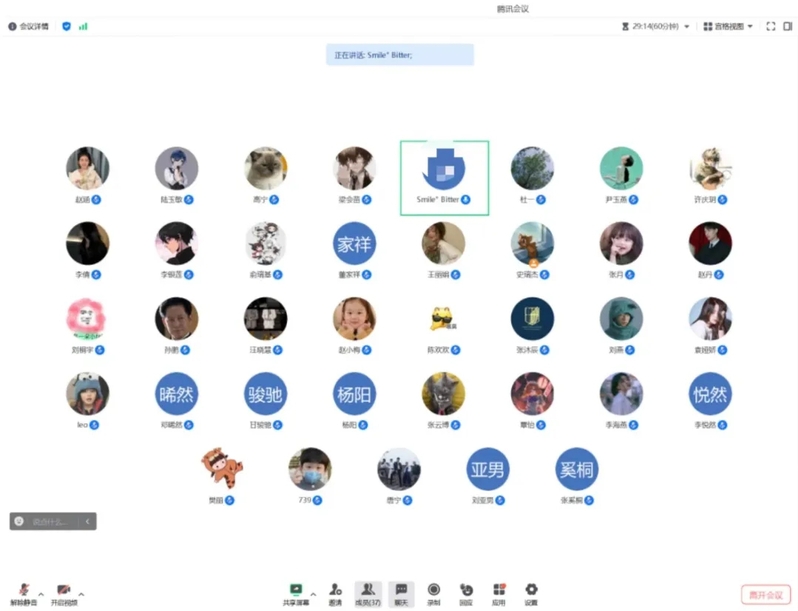Open the reactions icon in the toolbar
798x611 pixels.
[x=466, y=592]
